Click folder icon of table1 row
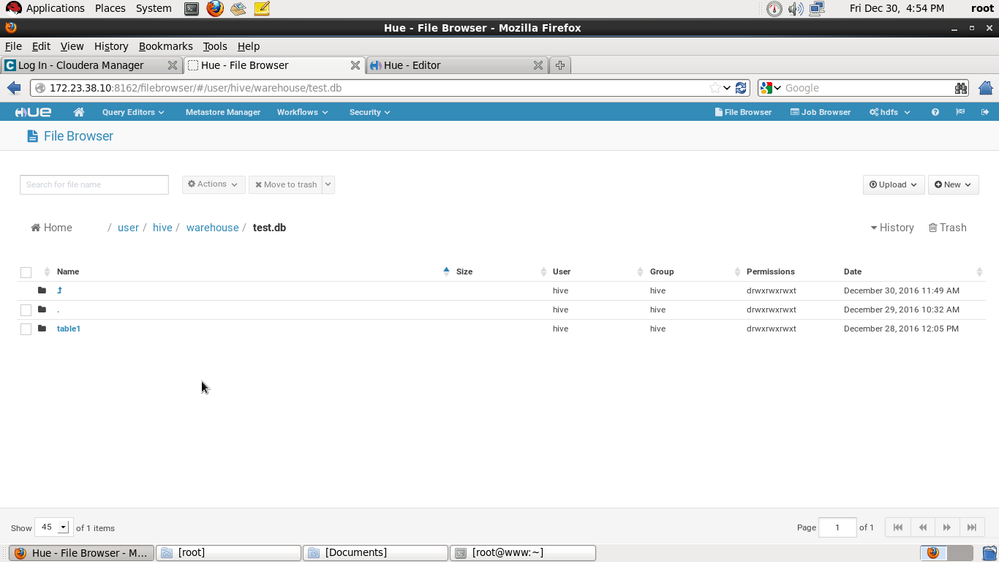The width and height of the screenshot is (999, 562). 42,329
